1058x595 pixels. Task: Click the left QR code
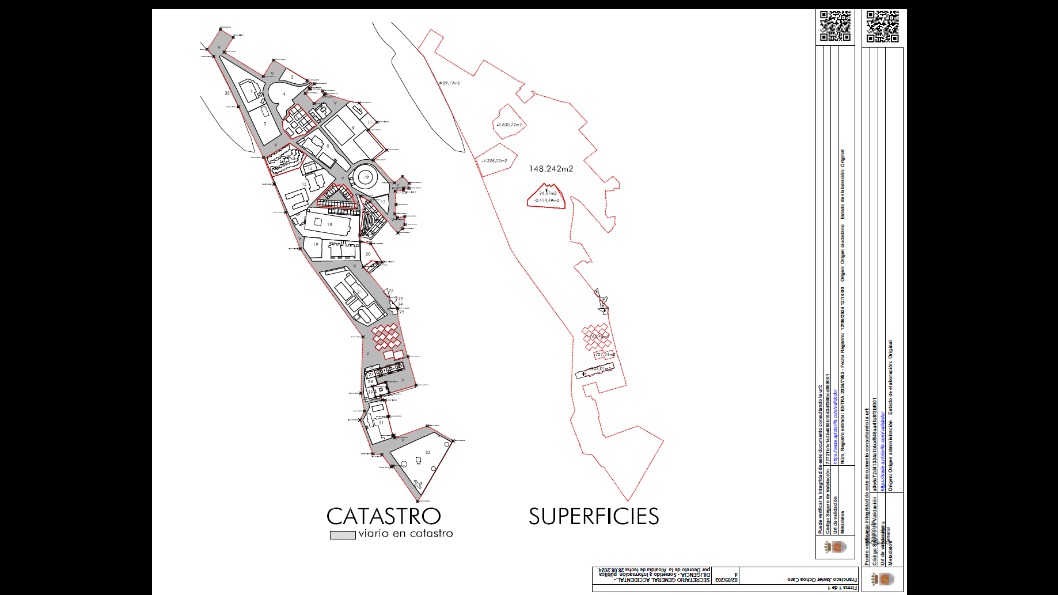835,26
